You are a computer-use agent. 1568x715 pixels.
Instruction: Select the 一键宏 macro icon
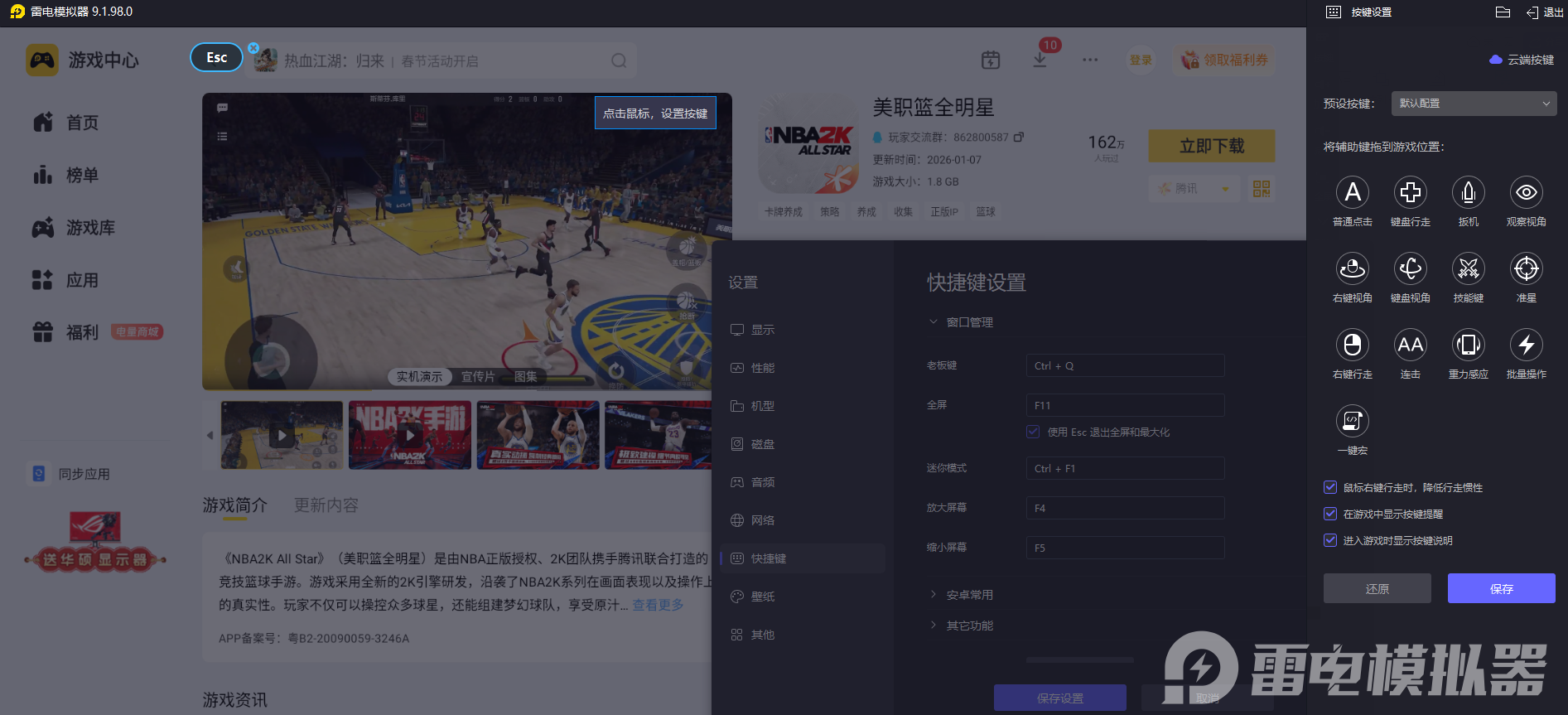[1352, 422]
